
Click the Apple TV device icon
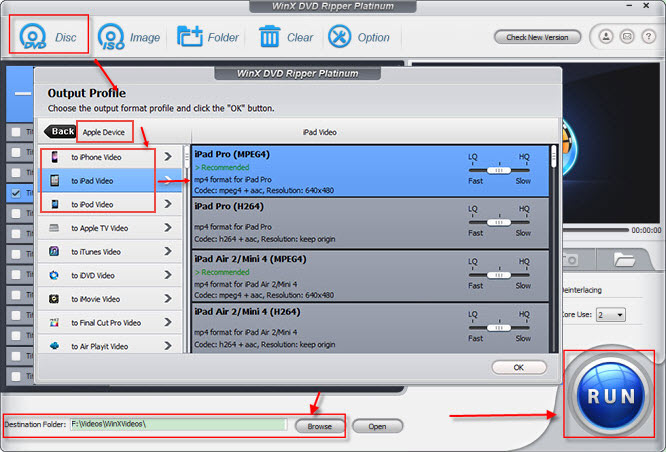54,228
